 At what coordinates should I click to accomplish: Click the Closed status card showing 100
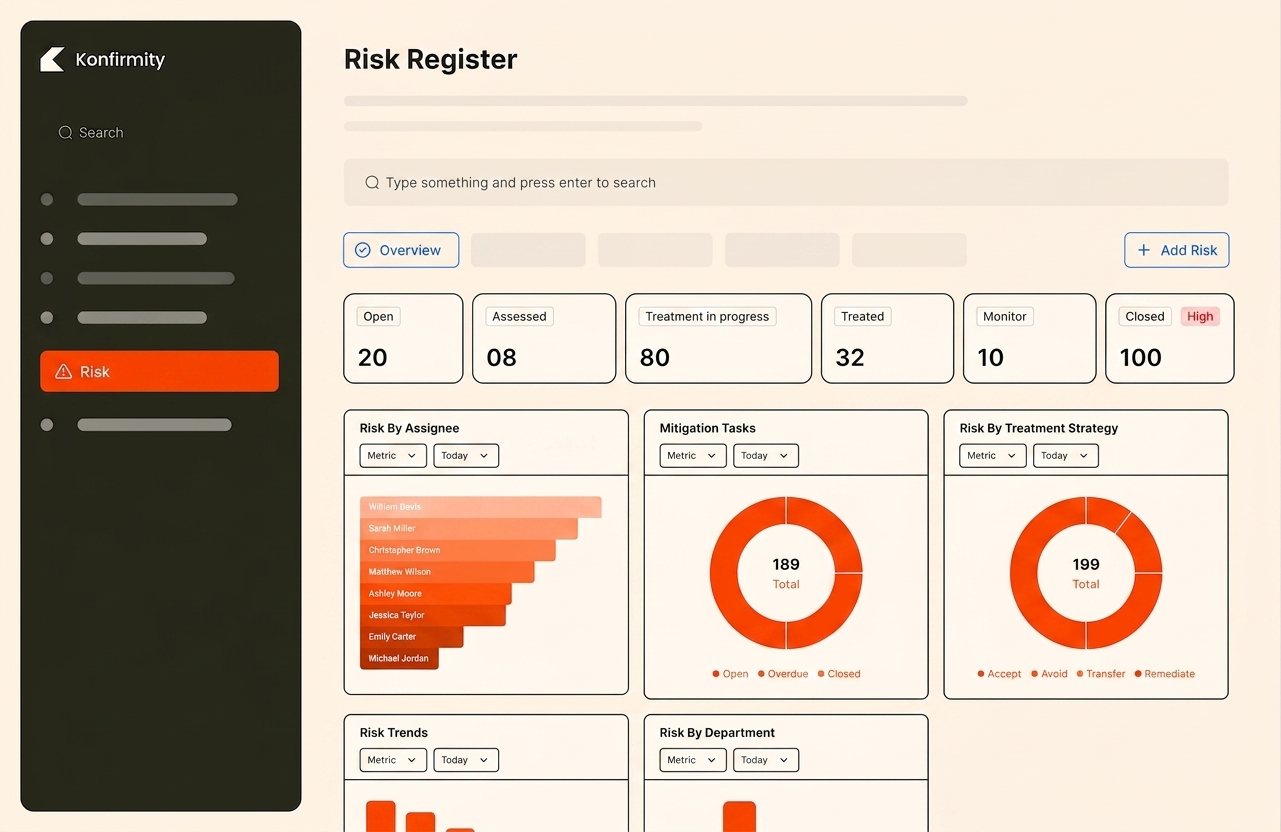1170,338
